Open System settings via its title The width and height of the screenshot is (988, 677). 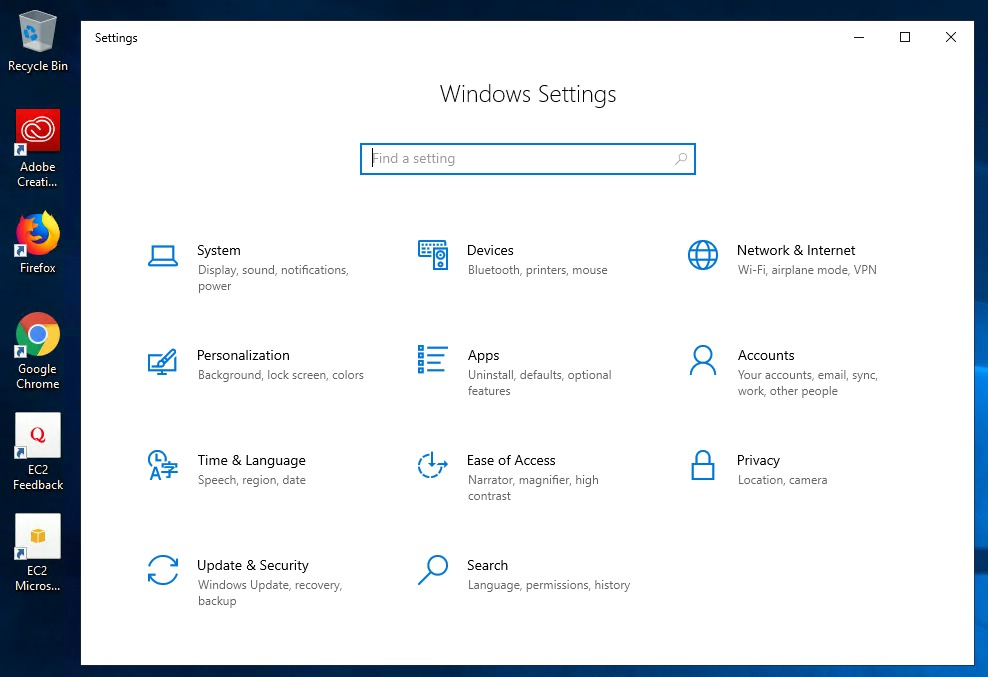(219, 250)
